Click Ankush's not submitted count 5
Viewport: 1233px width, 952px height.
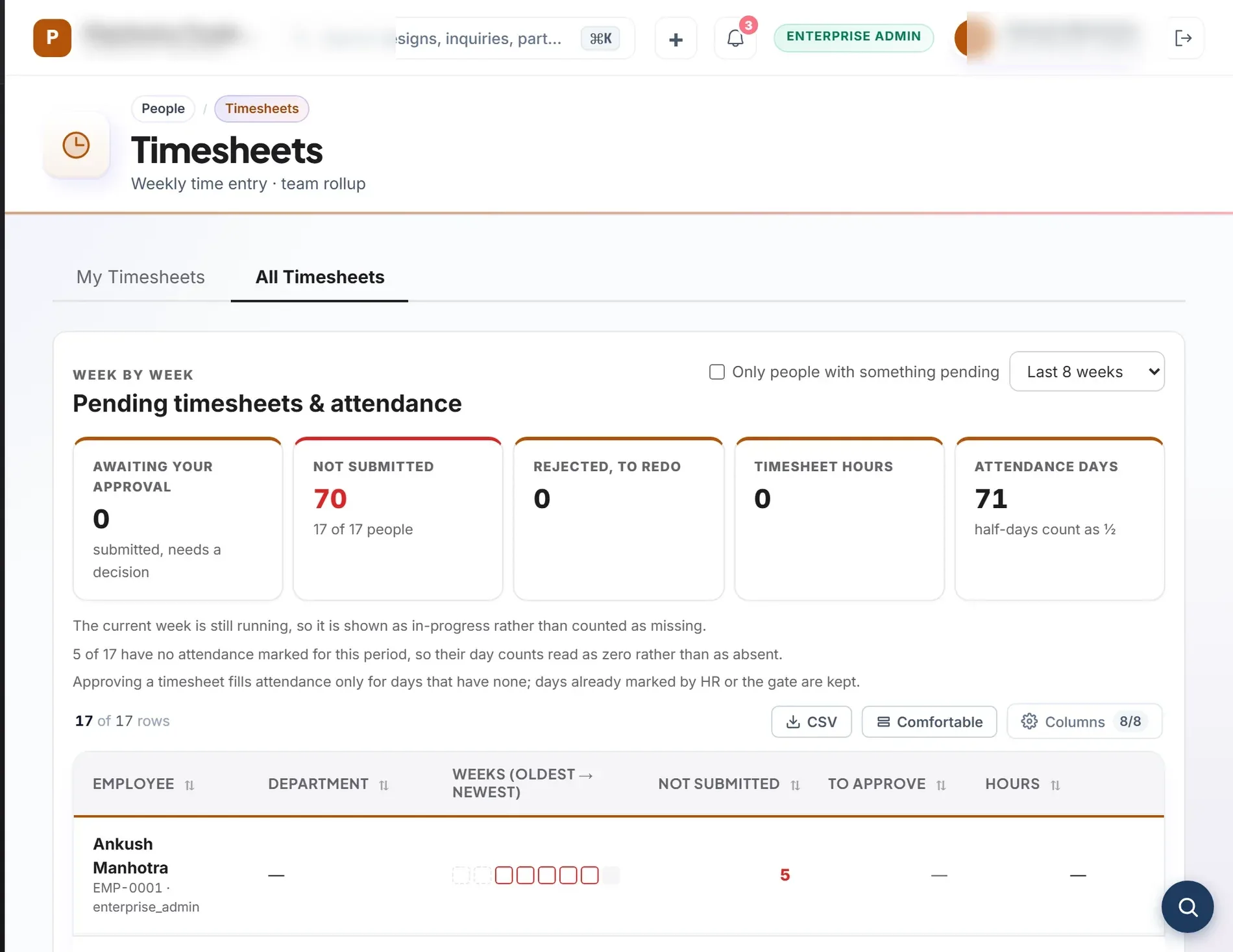(x=785, y=875)
